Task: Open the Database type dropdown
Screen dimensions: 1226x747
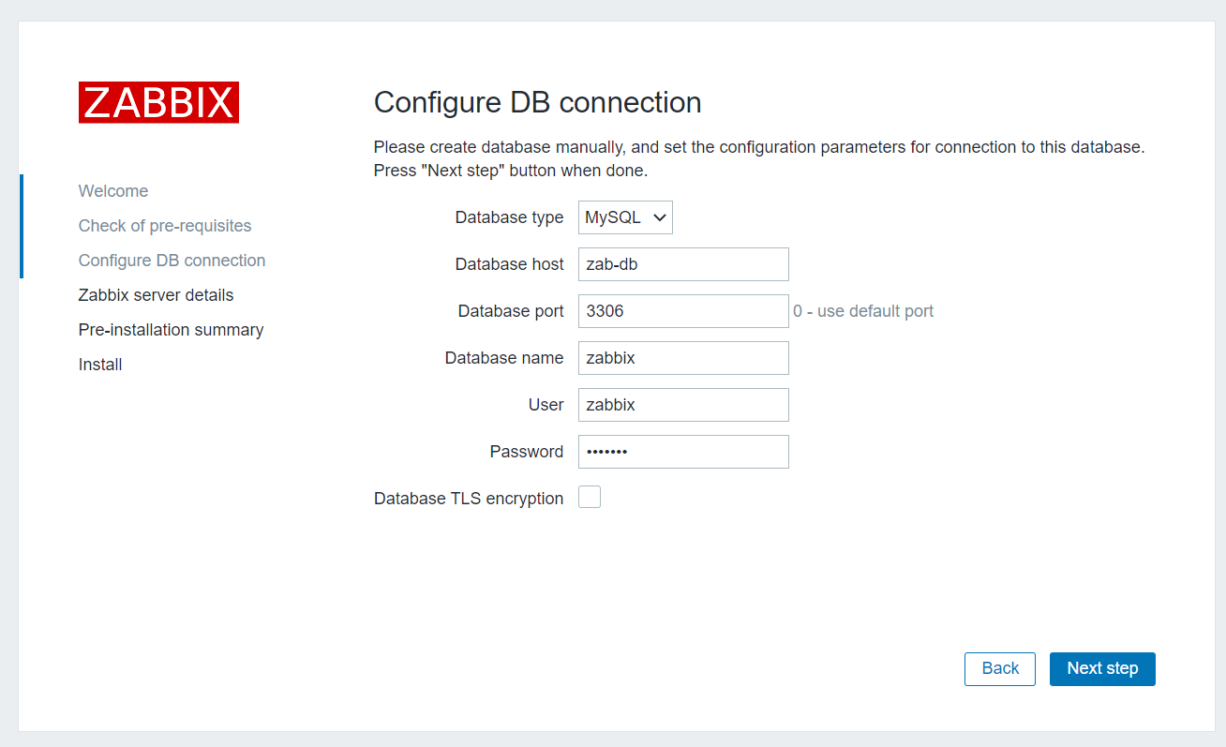Action: click(x=624, y=217)
